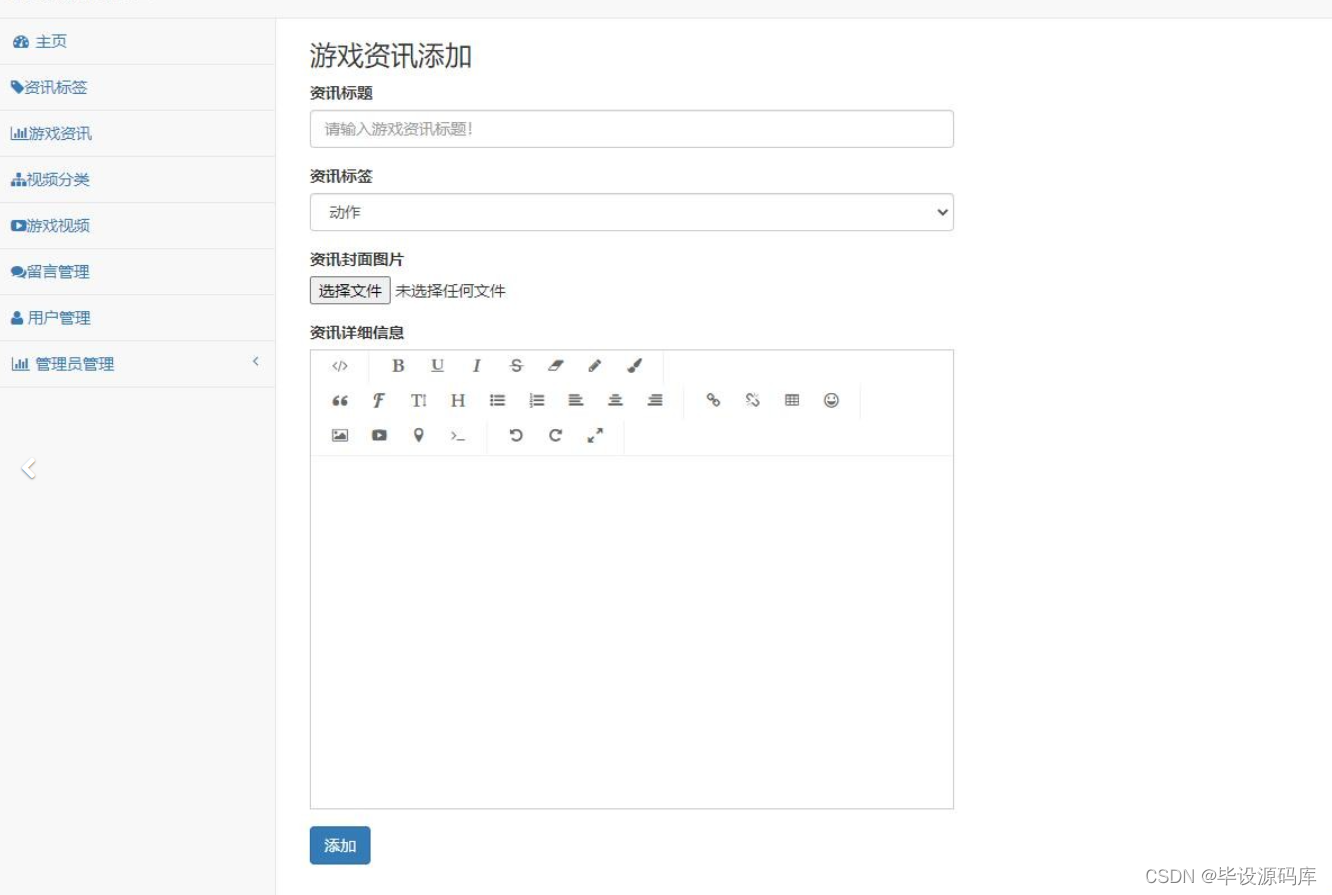This screenshot has height=895, width=1332.
Task: Insert a video via the video icon
Action: coord(379,435)
